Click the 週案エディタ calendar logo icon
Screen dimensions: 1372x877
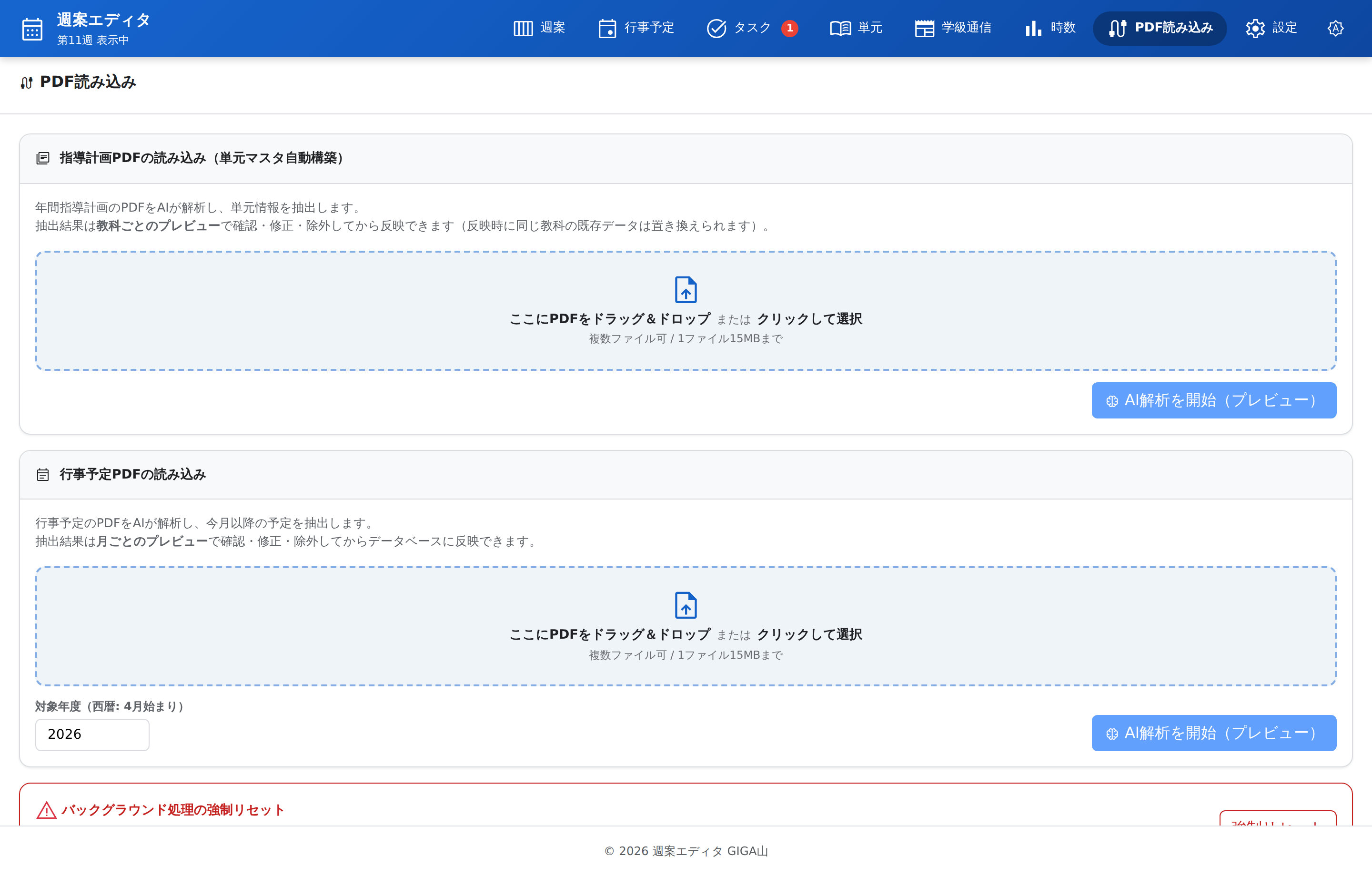click(32, 29)
